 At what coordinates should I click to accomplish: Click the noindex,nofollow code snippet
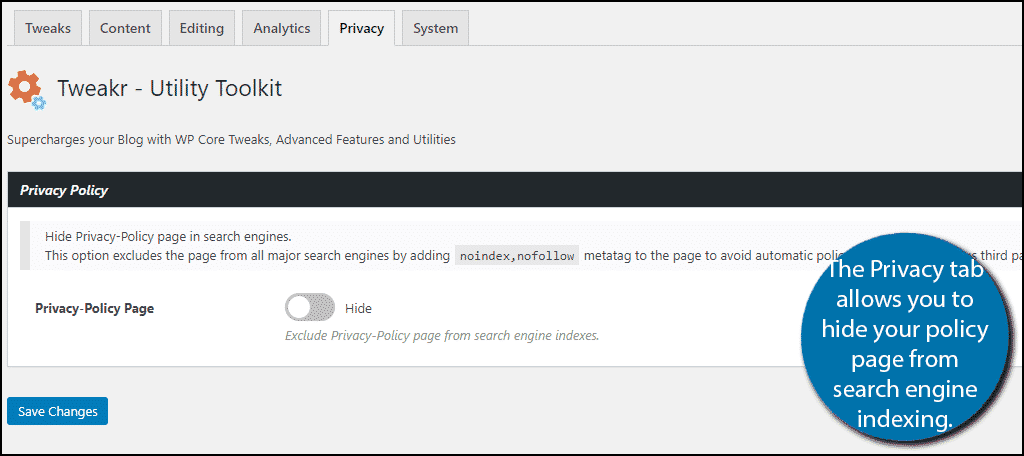pyautogui.click(x=517, y=256)
